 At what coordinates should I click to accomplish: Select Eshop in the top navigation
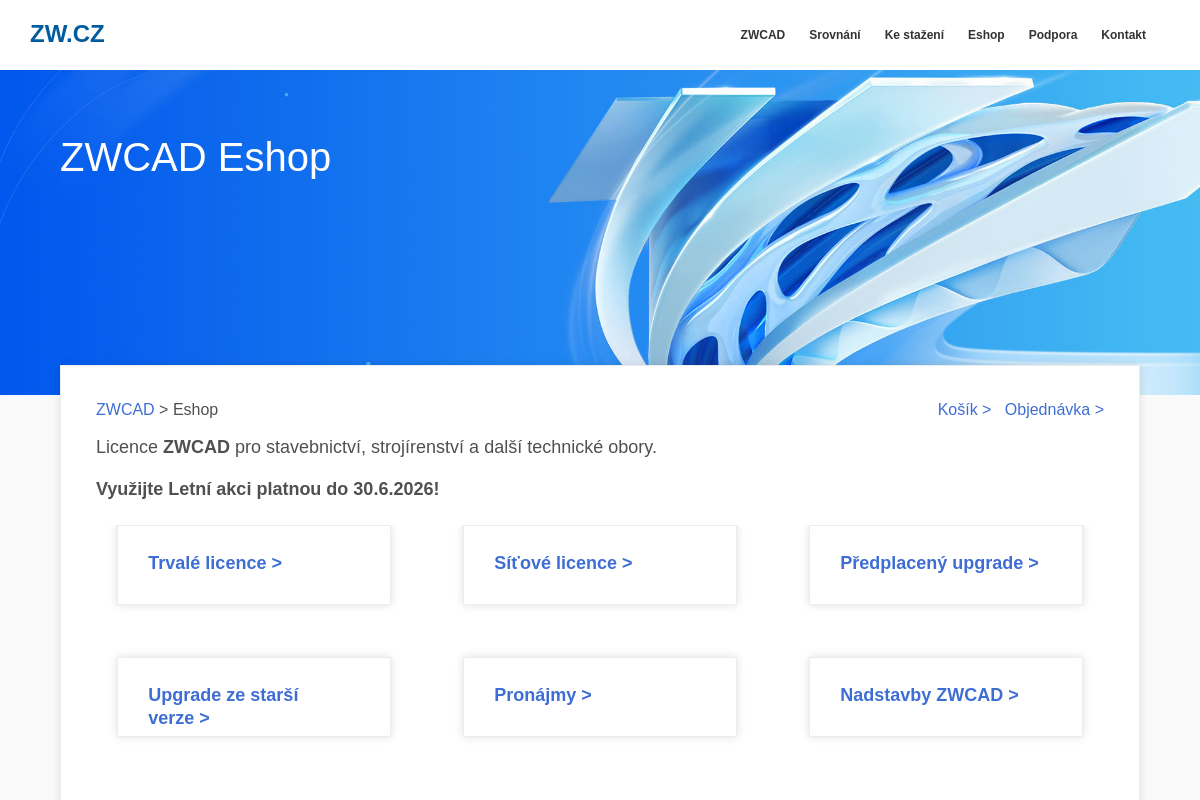986,35
